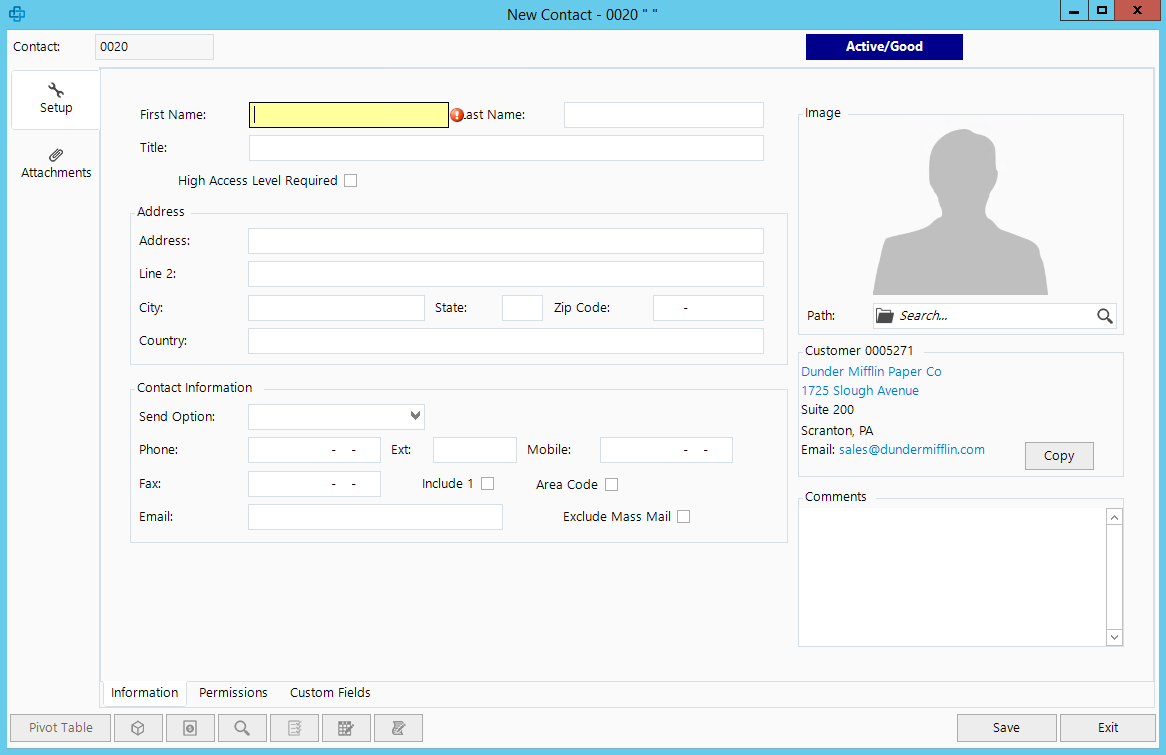Click the folder icon in the image Path field

884,315
